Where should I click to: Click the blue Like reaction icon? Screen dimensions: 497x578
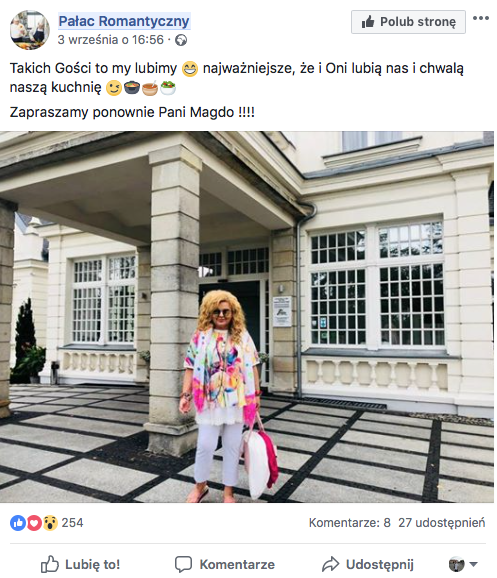click(x=18, y=523)
